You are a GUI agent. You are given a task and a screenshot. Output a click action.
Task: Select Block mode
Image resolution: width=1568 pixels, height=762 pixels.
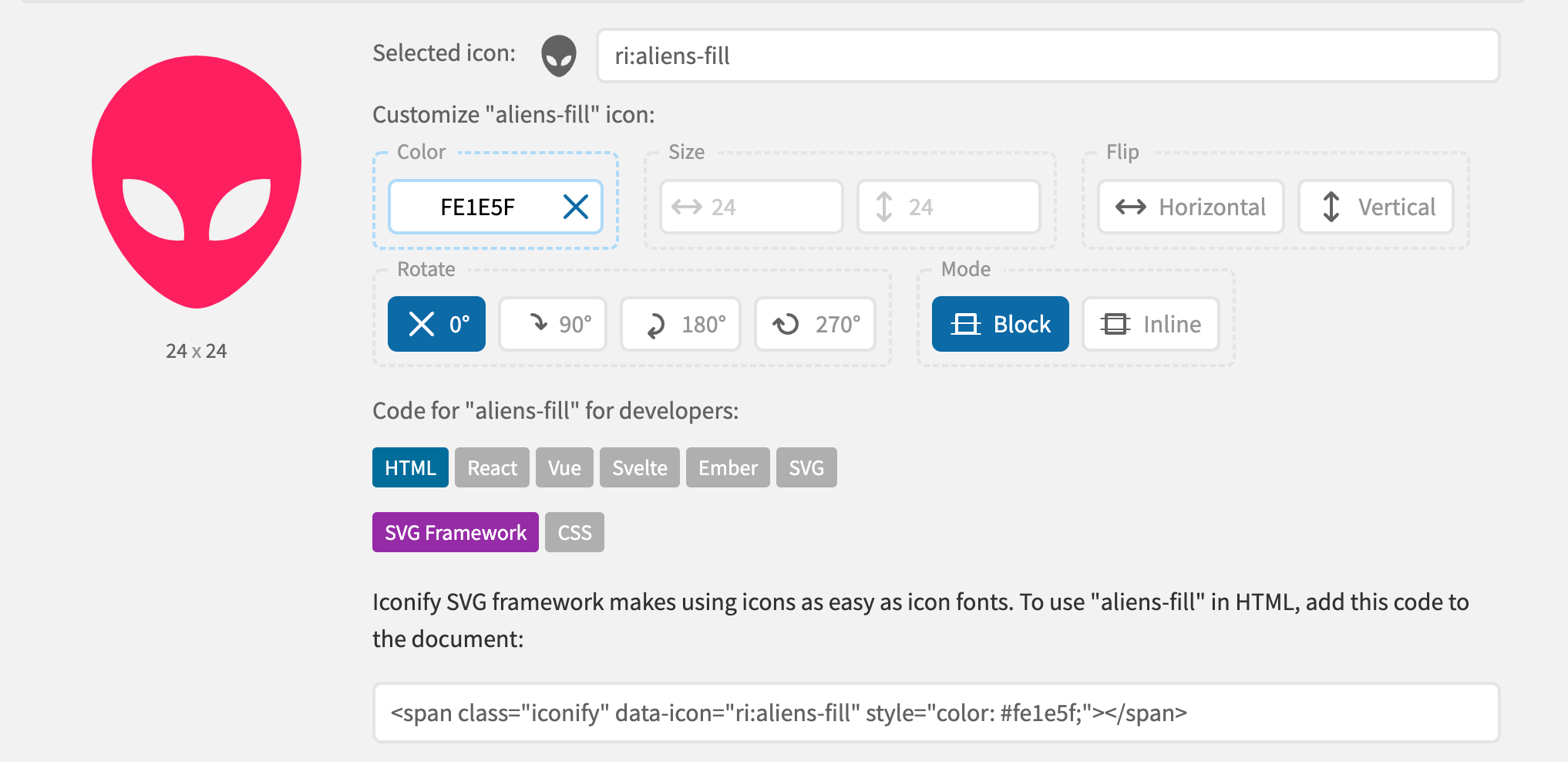1001,324
